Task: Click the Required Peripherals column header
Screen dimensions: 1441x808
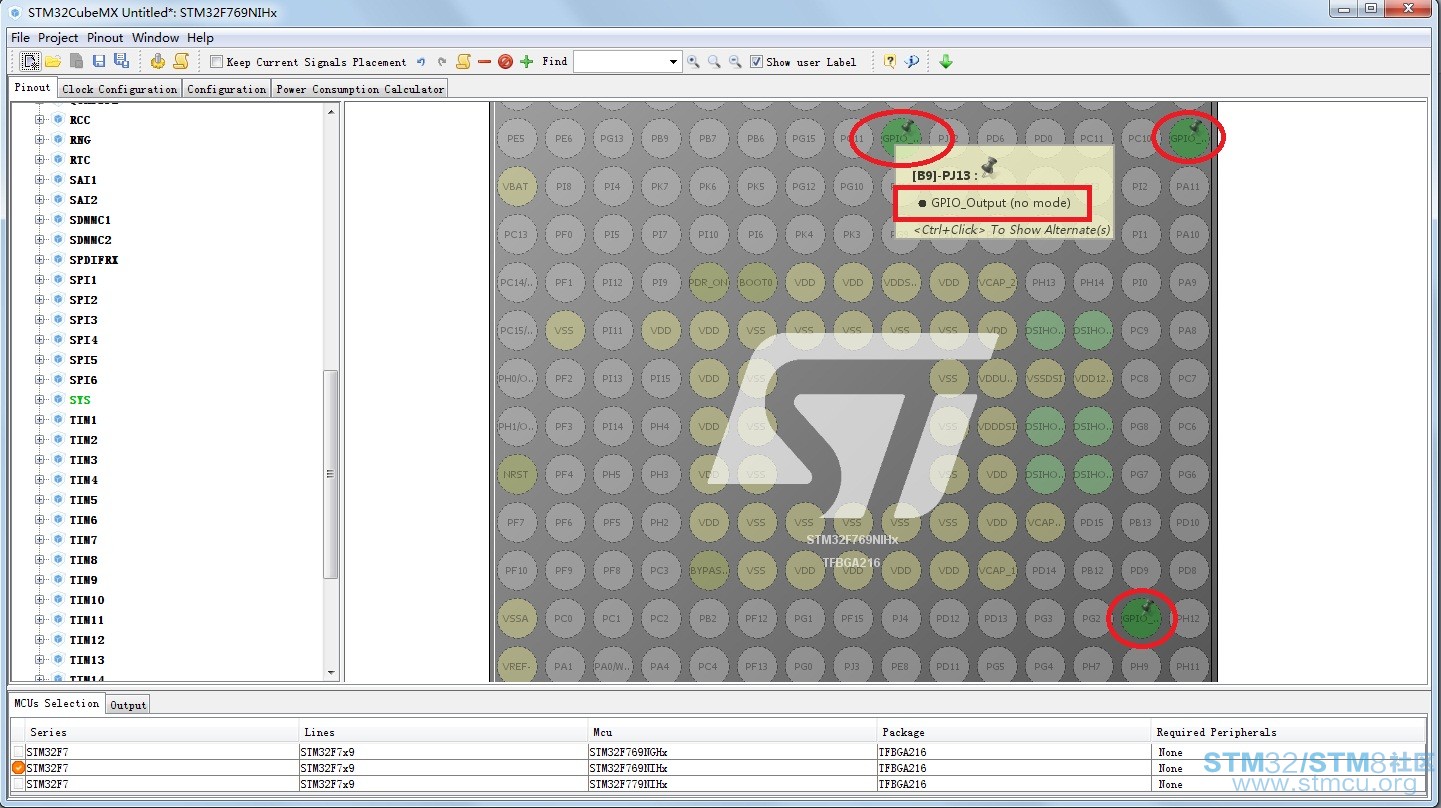Action: point(1289,732)
